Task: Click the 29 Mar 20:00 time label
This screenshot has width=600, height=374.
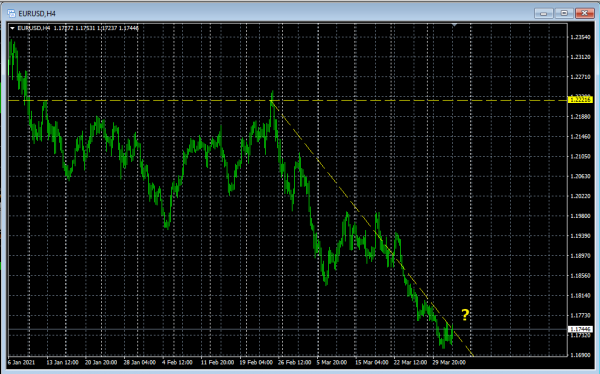Action: click(449, 362)
